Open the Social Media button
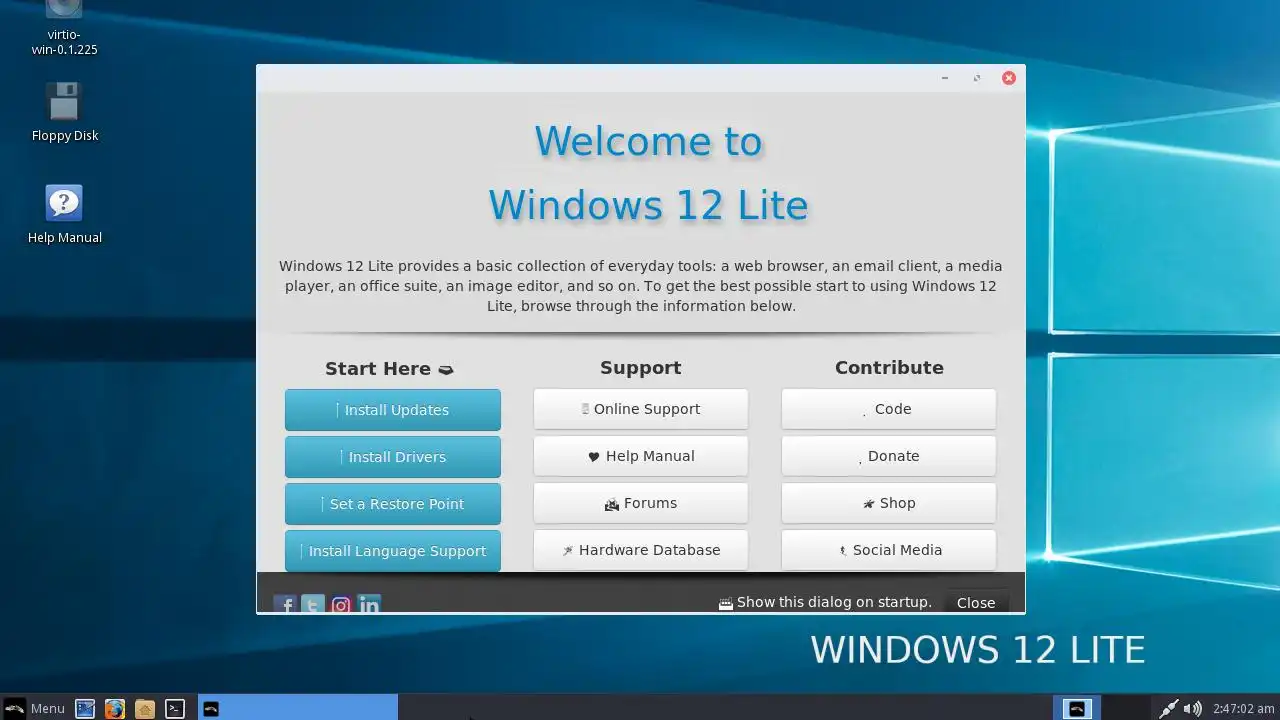This screenshot has width=1280, height=720. pyautogui.click(x=889, y=550)
